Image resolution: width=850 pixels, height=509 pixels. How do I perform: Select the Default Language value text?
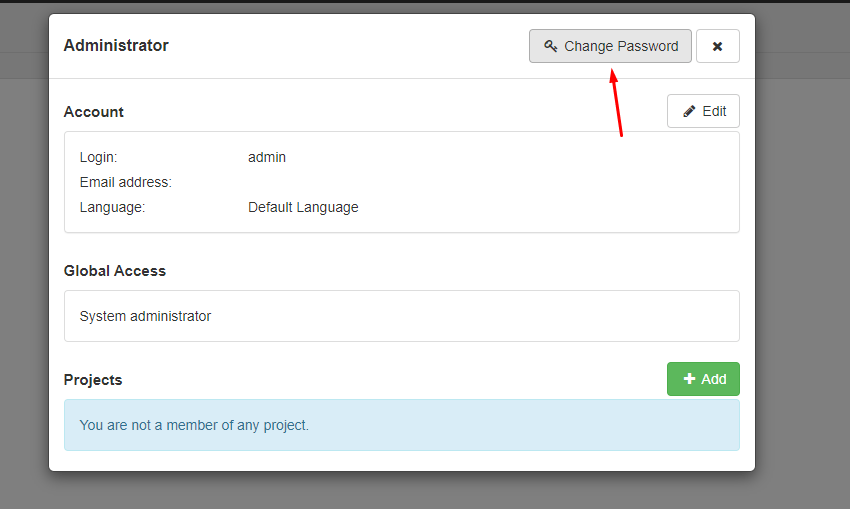pyautogui.click(x=303, y=207)
